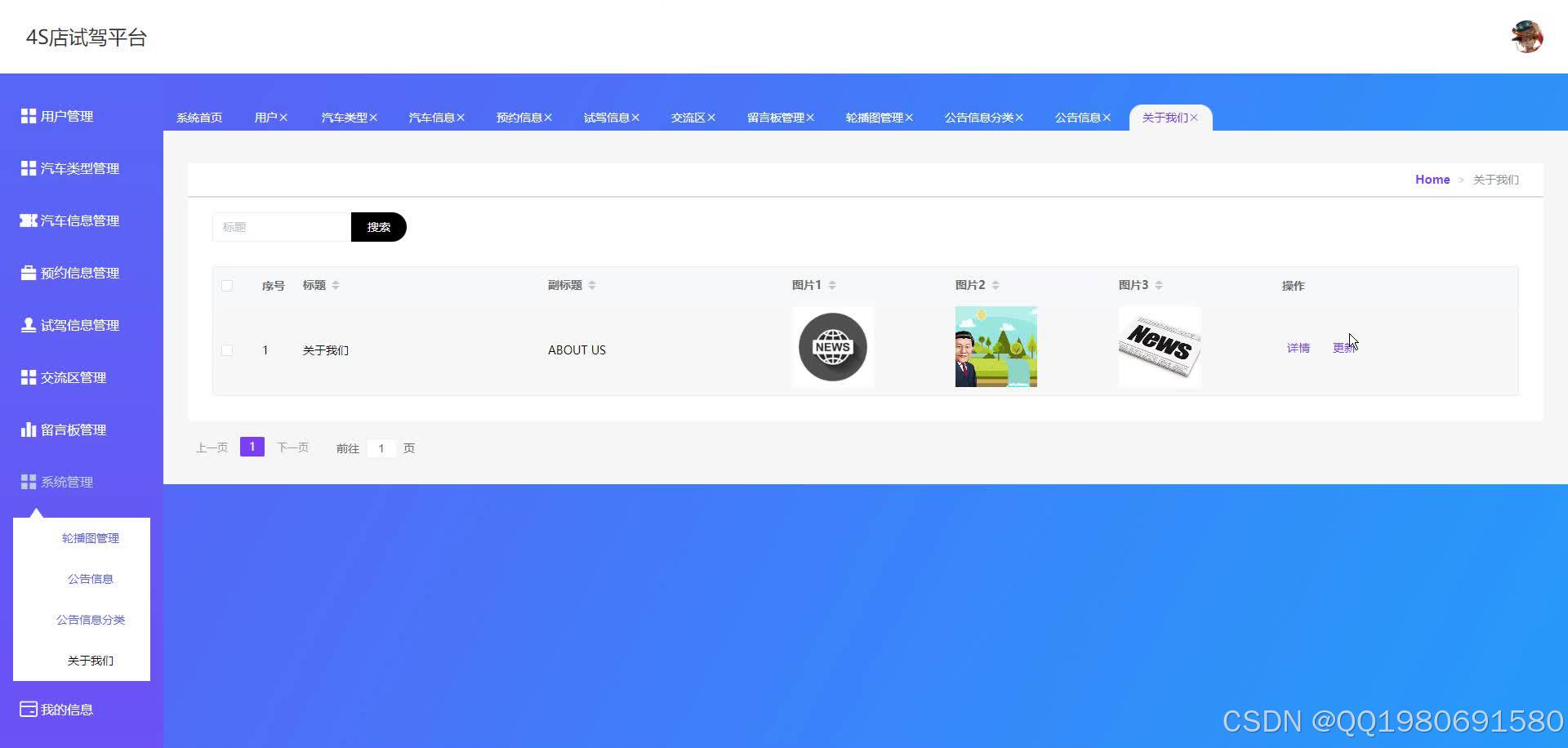Switch to the 系统首页 tab
1568x748 pixels.
199,118
